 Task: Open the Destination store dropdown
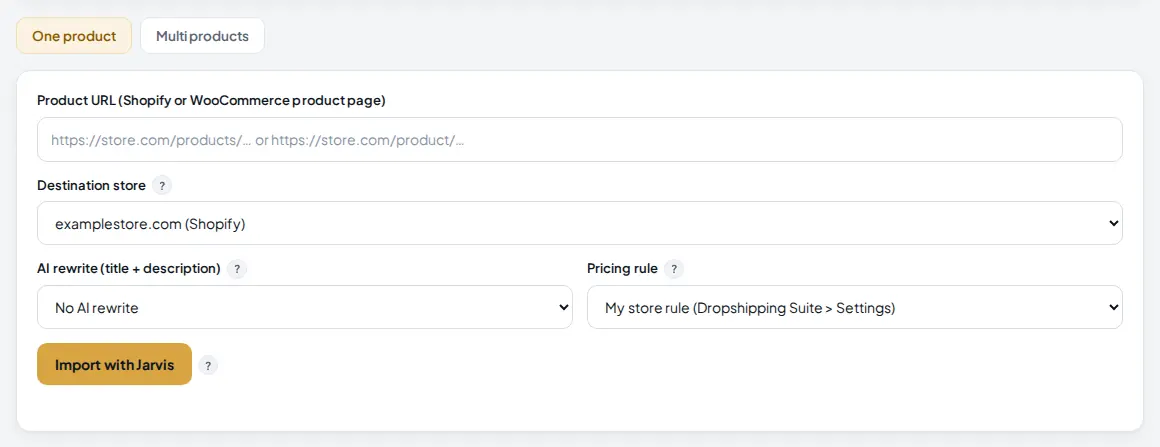pos(579,223)
